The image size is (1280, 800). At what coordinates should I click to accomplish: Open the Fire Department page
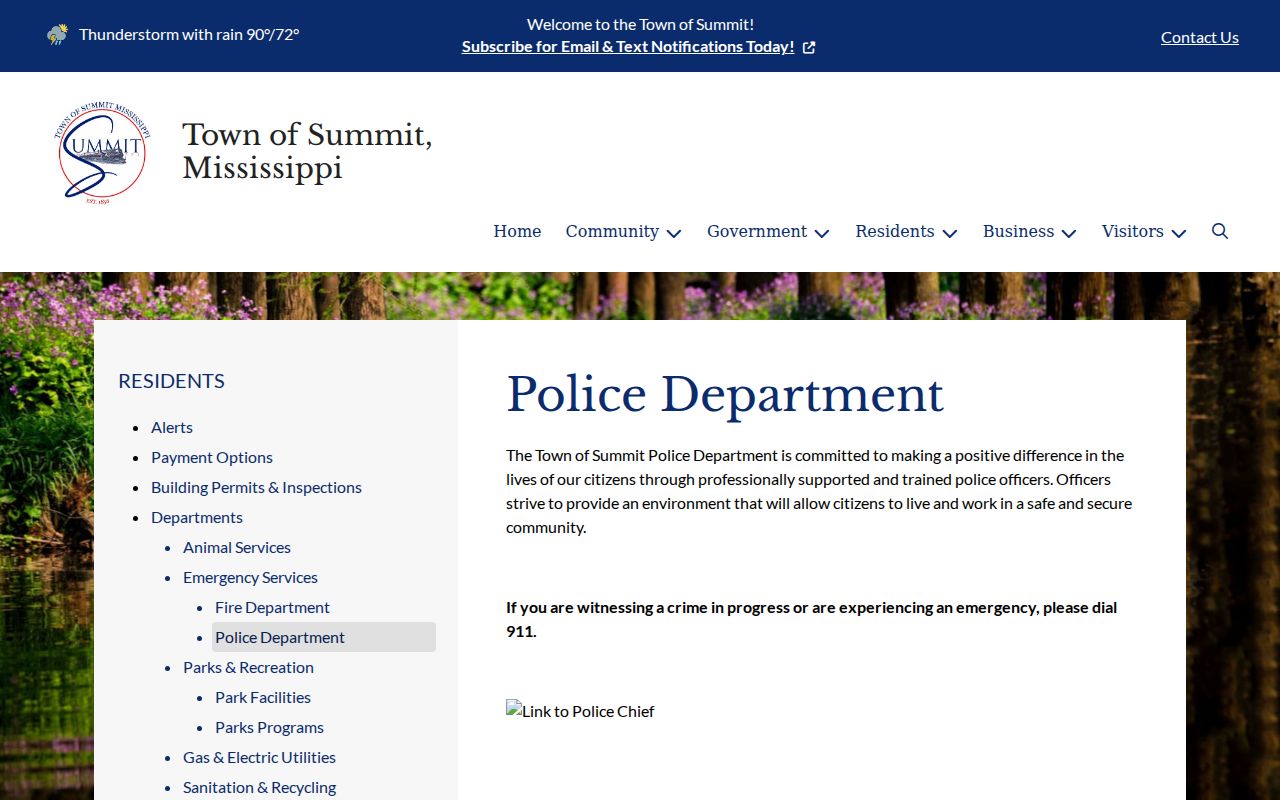pyautogui.click(x=272, y=607)
